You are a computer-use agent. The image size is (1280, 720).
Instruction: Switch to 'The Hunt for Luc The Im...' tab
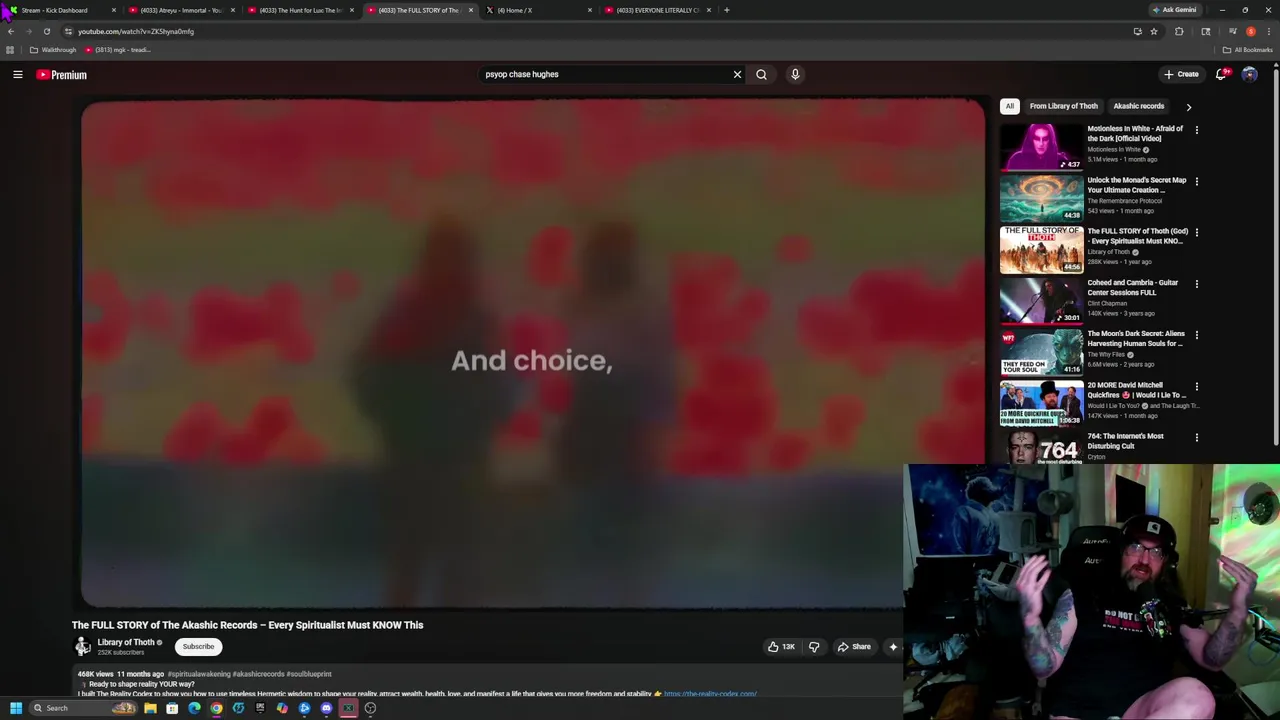[300, 10]
